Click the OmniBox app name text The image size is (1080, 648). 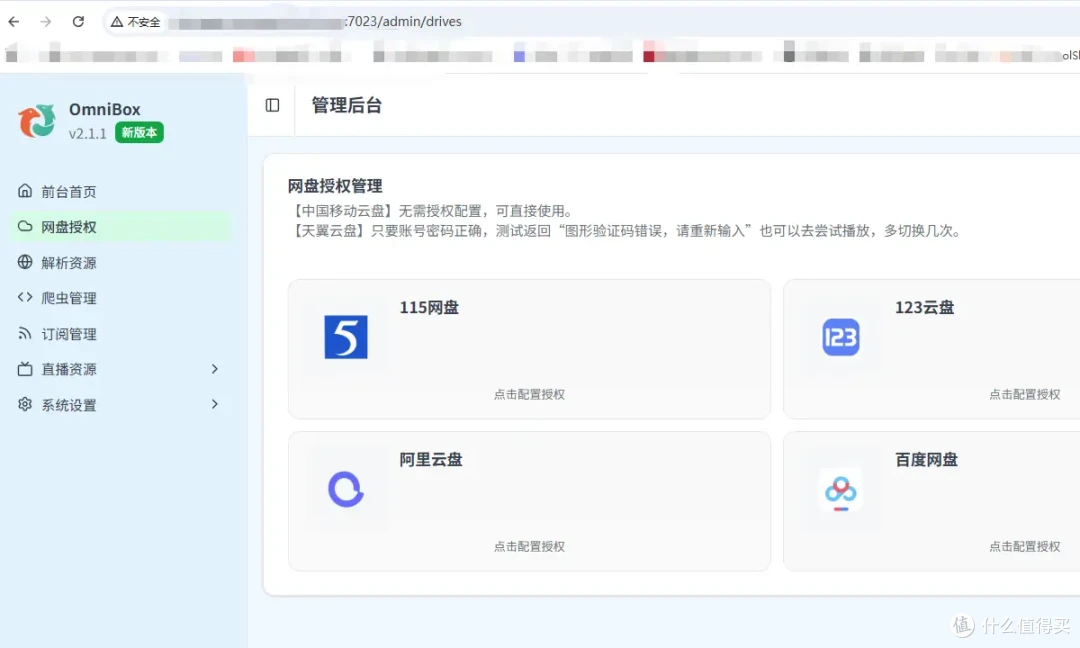pyautogui.click(x=105, y=109)
